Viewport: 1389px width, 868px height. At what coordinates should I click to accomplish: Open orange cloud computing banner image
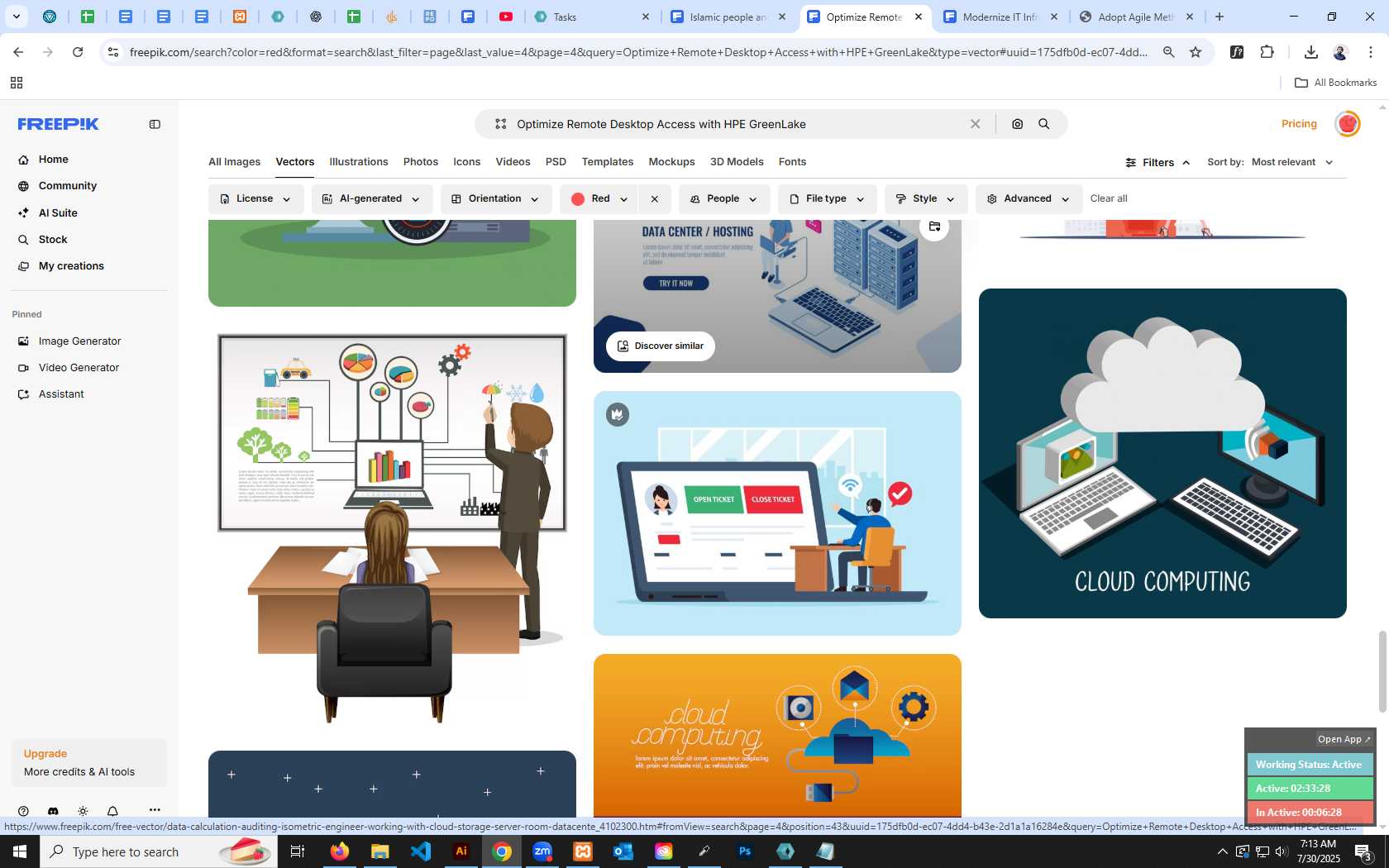click(777, 735)
